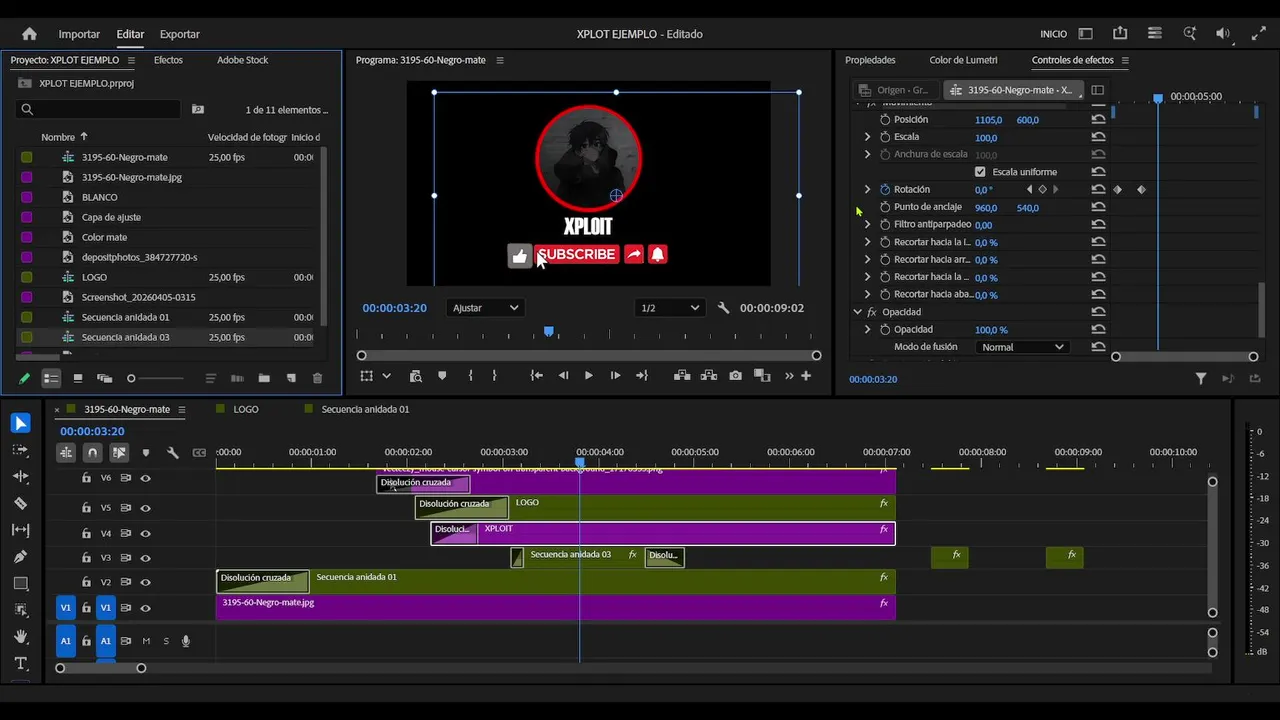Viewport: 1280px width, 720px height.
Task: Open the Modo de fusión Normal dropdown
Action: point(1022,347)
